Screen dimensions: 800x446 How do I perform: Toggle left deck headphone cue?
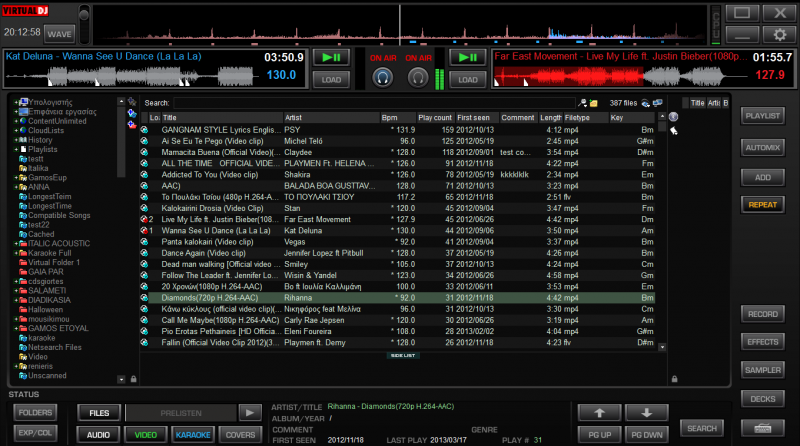point(383,78)
